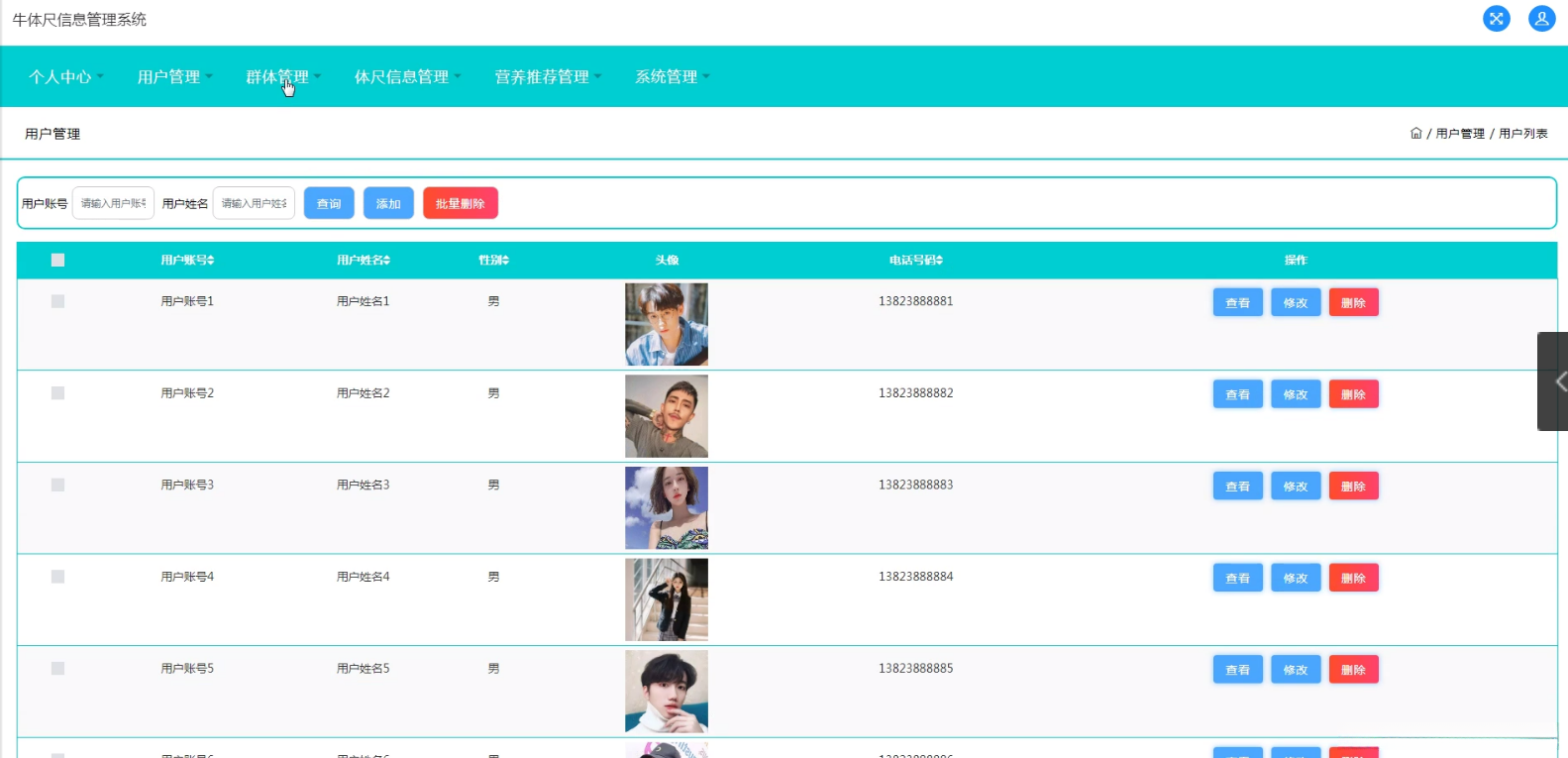This screenshot has height=758, width=1568.
Task: Click the red 批量删除 button
Action: coord(460,203)
